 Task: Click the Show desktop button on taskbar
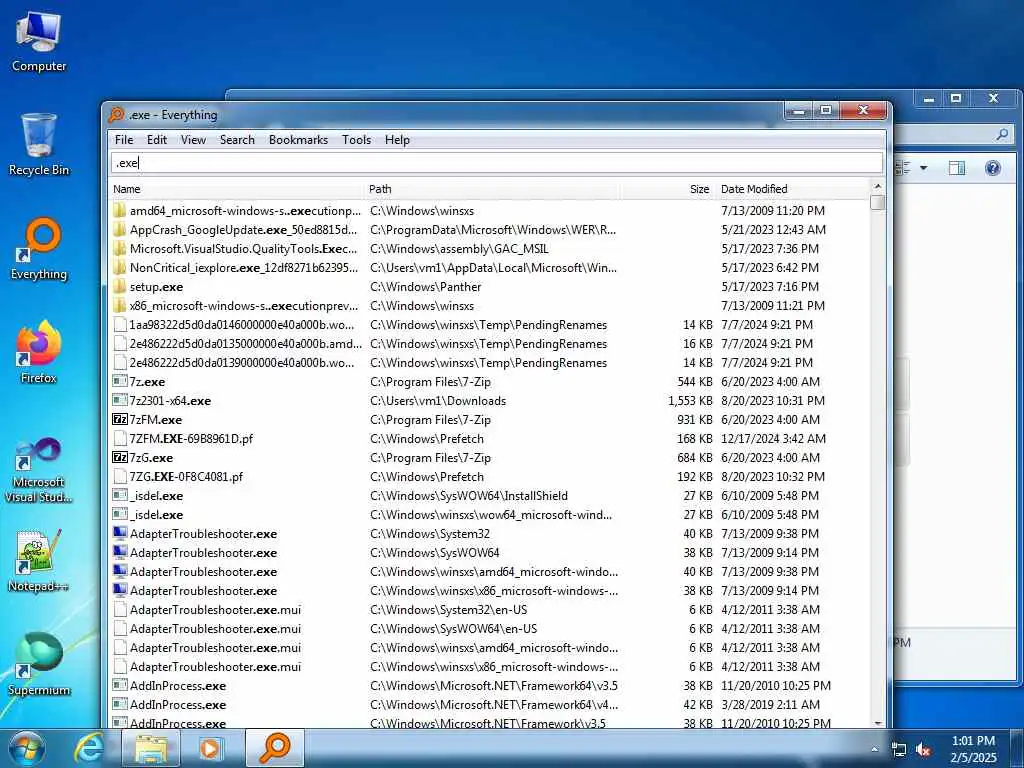click(1017, 748)
